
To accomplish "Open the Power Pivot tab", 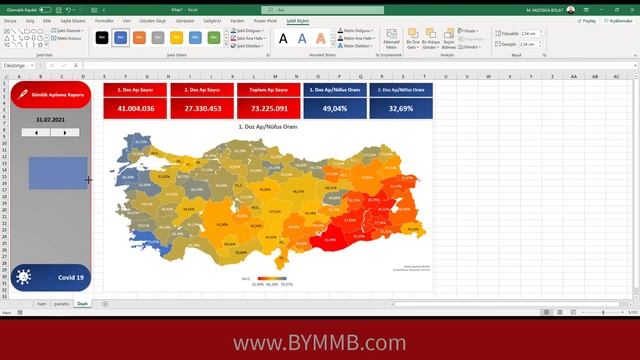I will point(265,21).
